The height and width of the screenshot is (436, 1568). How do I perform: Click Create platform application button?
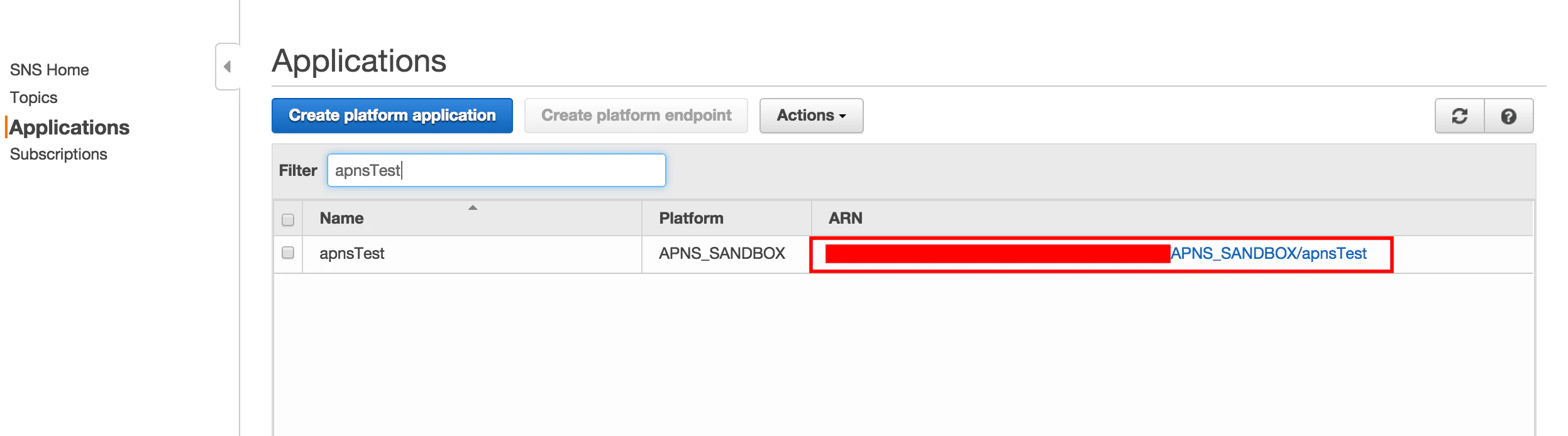tap(392, 116)
